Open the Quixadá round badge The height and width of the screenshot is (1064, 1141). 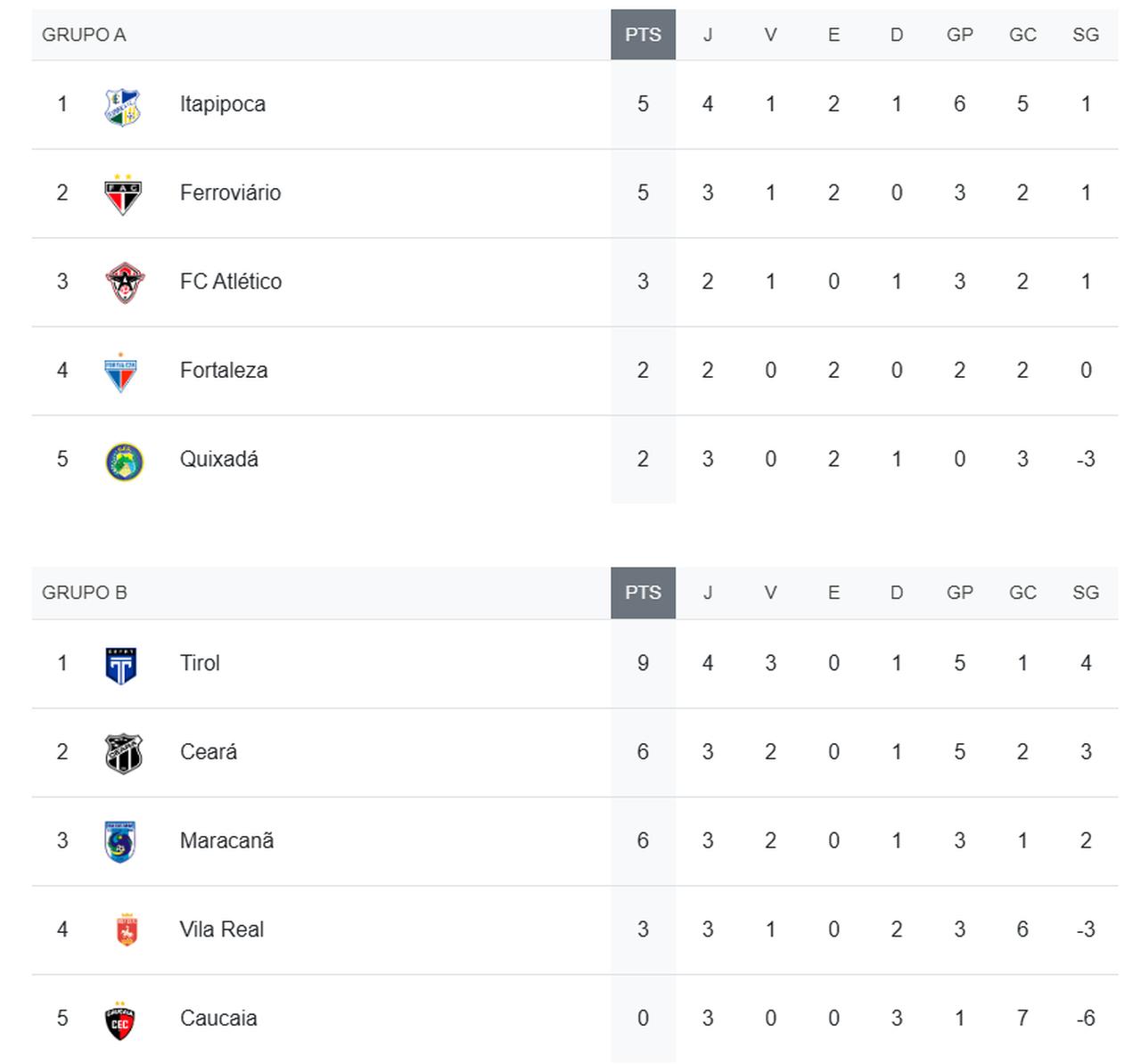tap(123, 461)
